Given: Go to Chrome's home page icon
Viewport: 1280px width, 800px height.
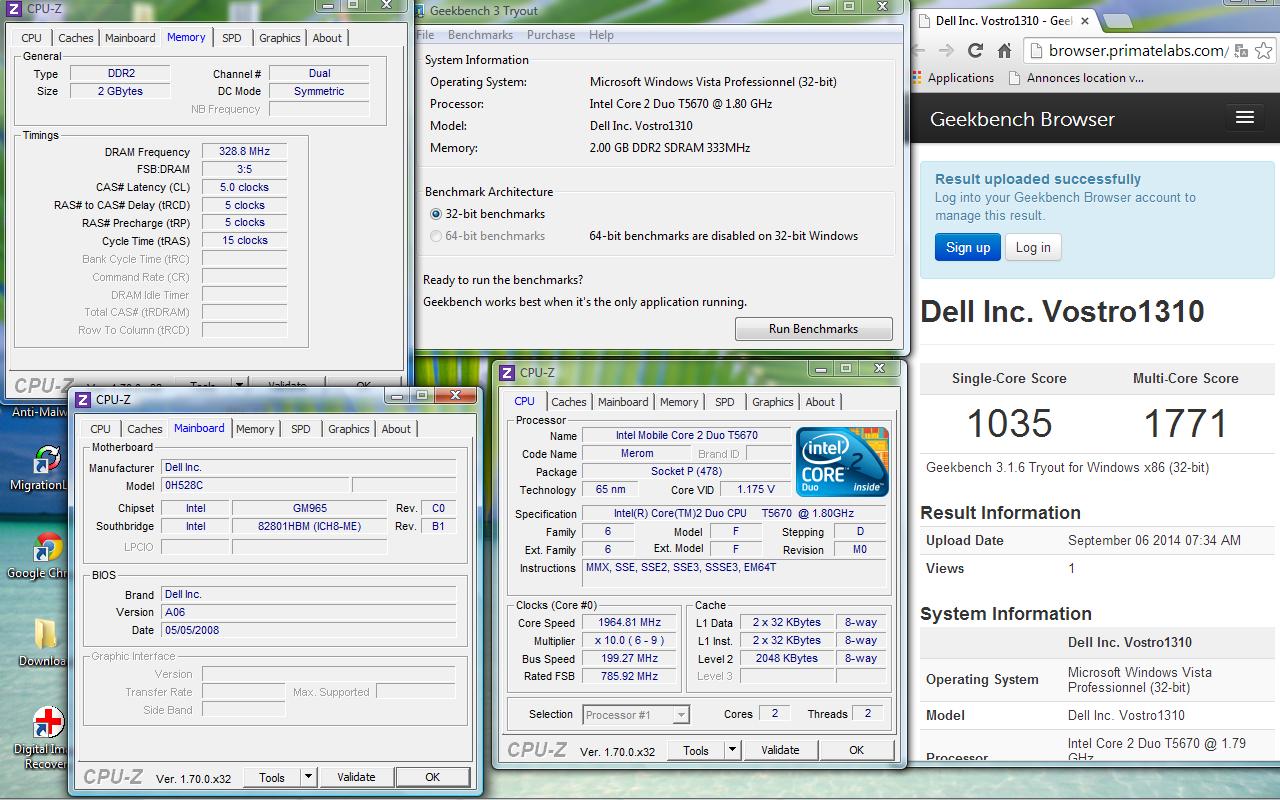Looking at the screenshot, I should (x=1005, y=50).
